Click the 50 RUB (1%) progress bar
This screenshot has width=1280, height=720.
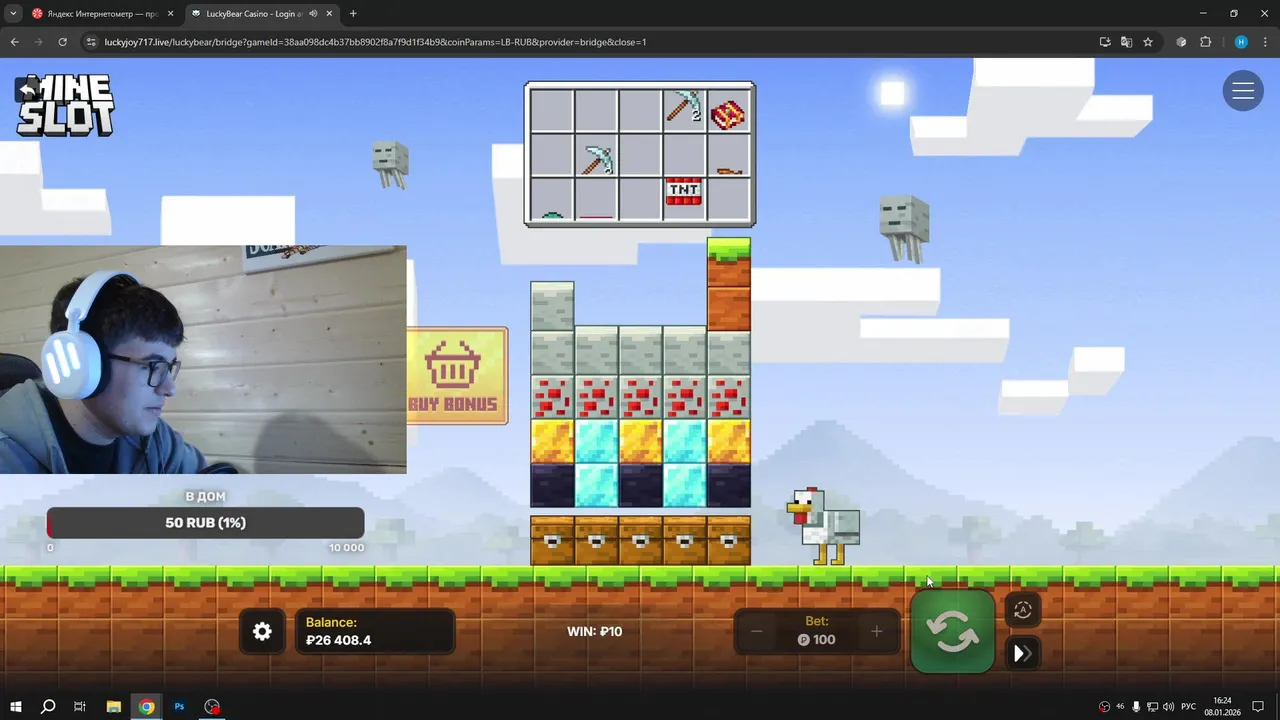[205, 523]
